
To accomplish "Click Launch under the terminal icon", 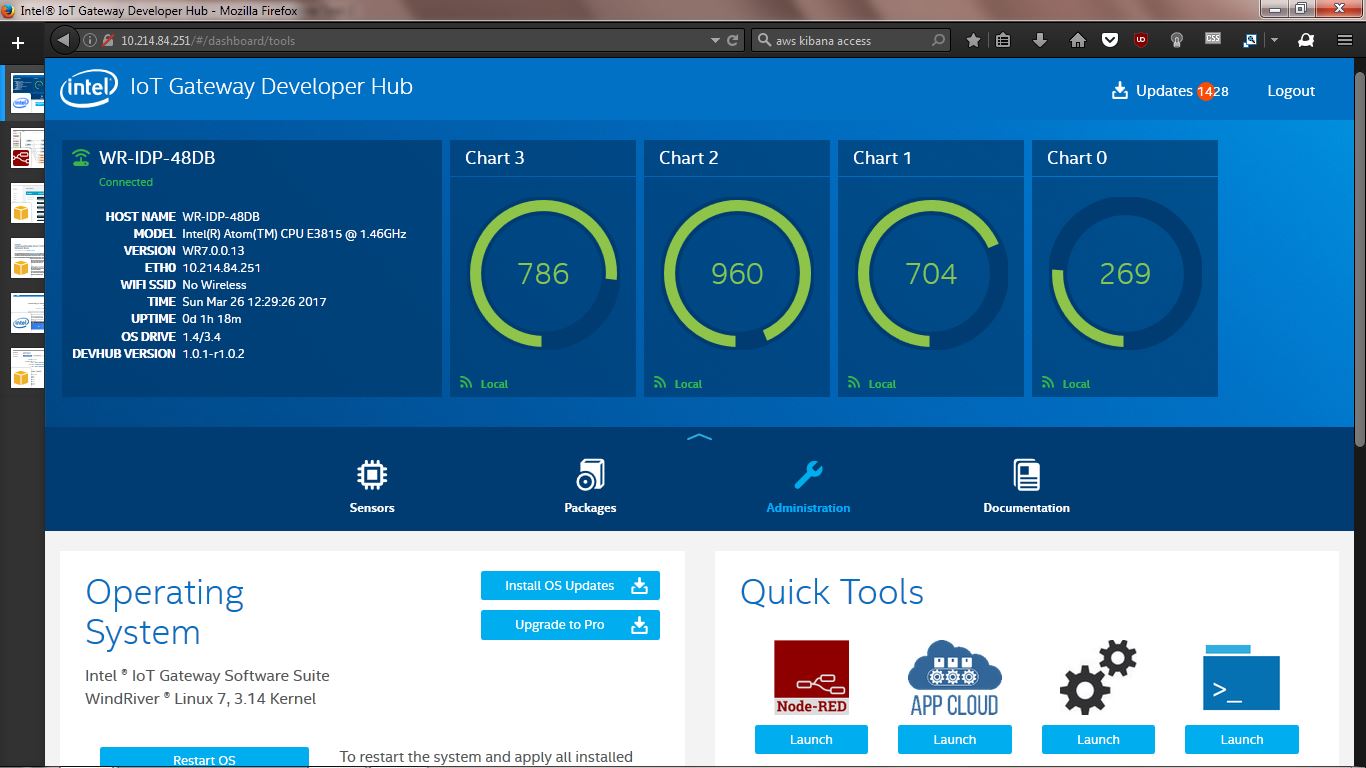I will [1242, 740].
